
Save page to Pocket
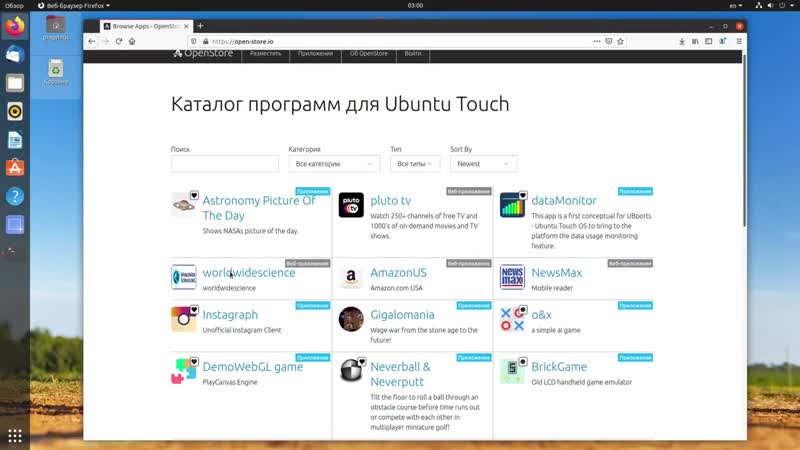609,41
